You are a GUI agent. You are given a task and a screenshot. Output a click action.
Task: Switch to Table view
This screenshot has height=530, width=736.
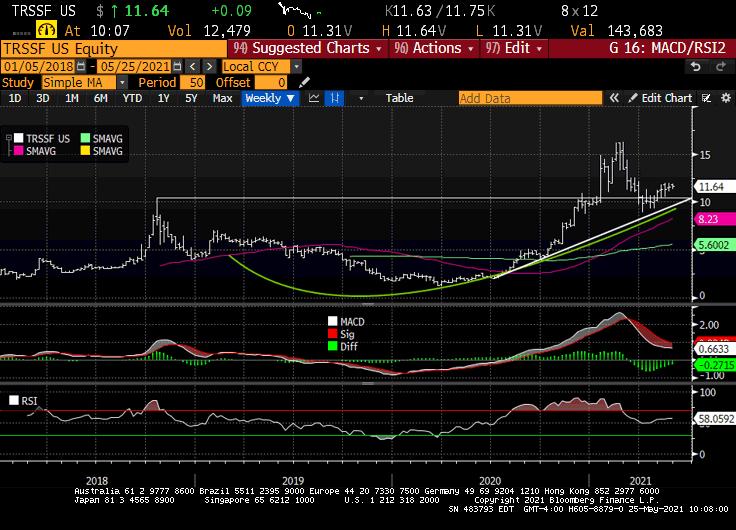pyautogui.click(x=399, y=98)
